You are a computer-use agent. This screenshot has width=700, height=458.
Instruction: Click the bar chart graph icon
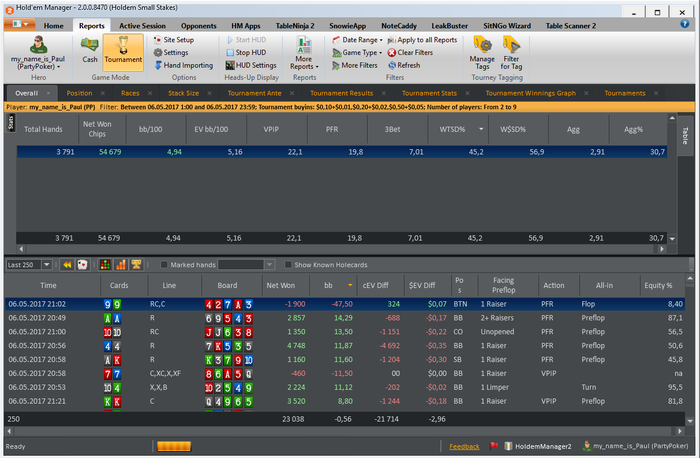click(x=121, y=265)
